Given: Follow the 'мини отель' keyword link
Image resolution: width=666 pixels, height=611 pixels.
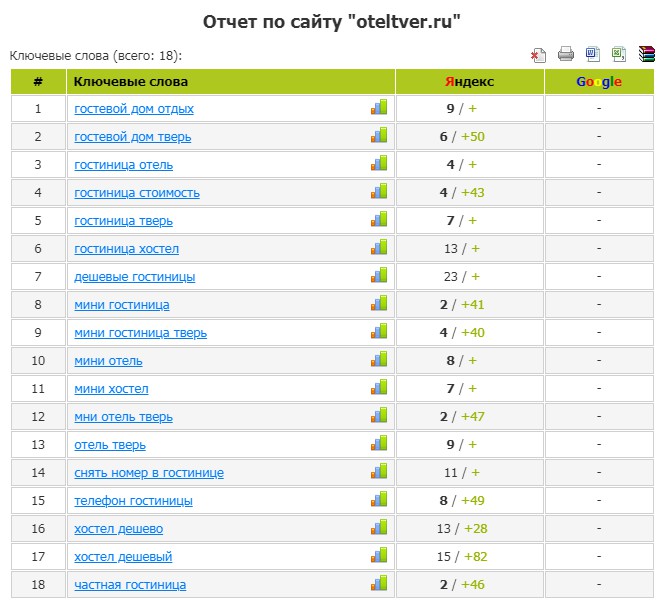Looking at the screenshot, I should point(108,361).
